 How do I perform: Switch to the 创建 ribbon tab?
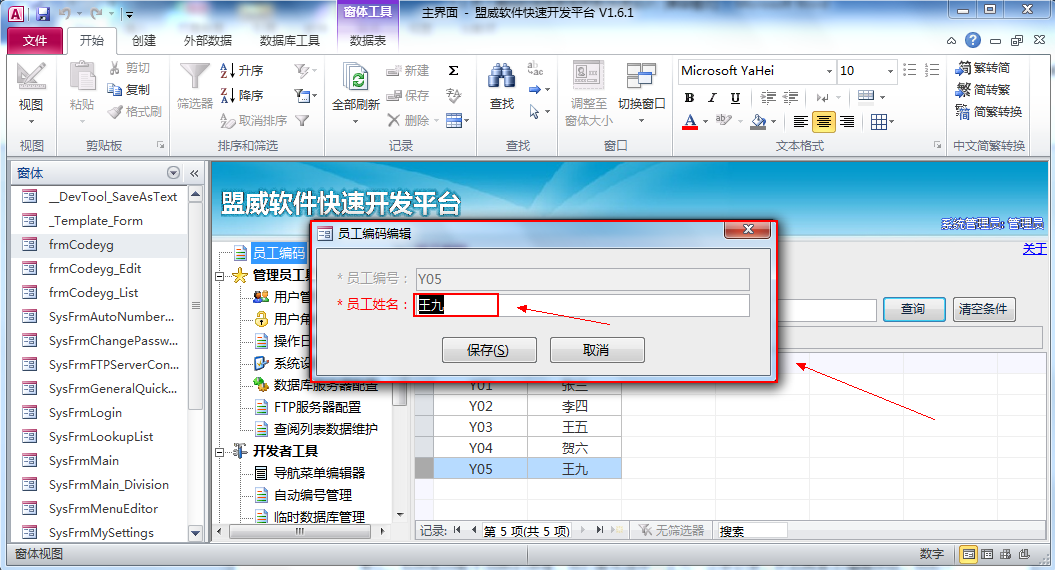point(144,40)
